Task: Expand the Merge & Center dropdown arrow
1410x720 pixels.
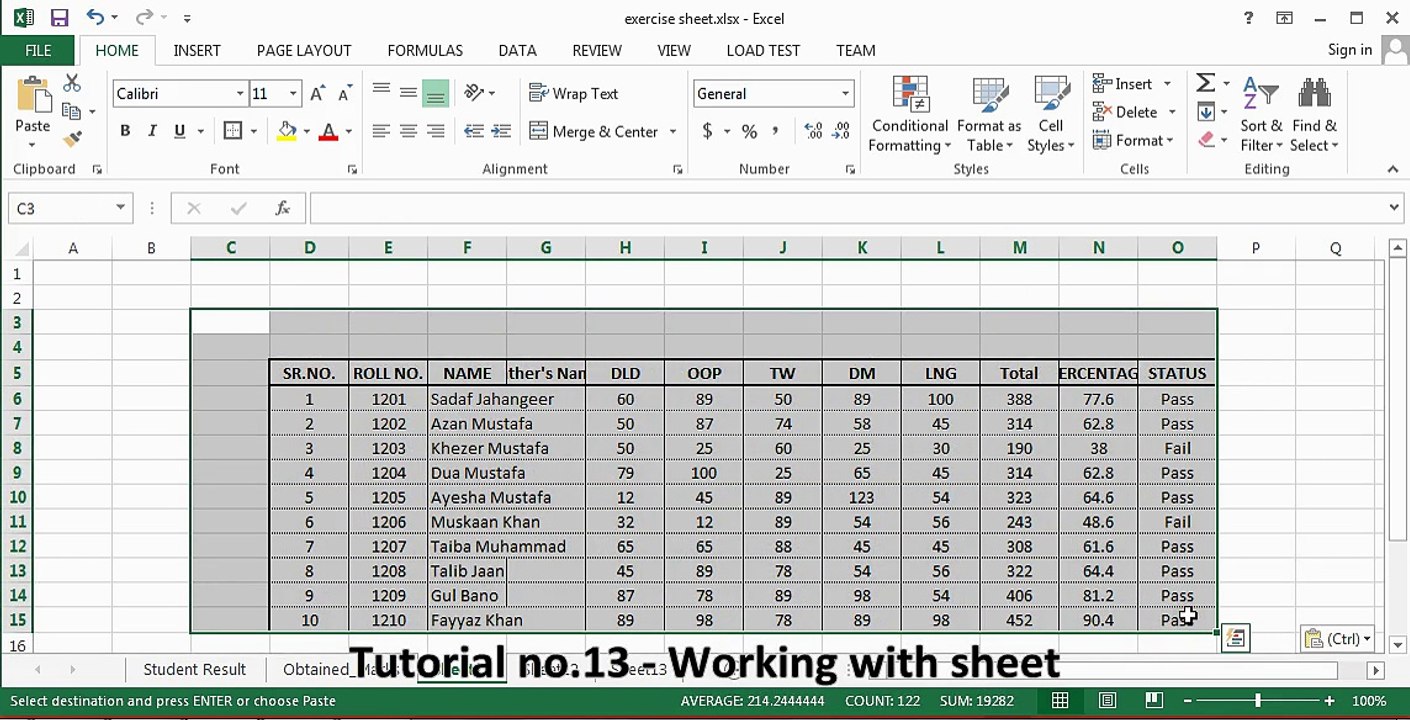Action: click(673, 131)
